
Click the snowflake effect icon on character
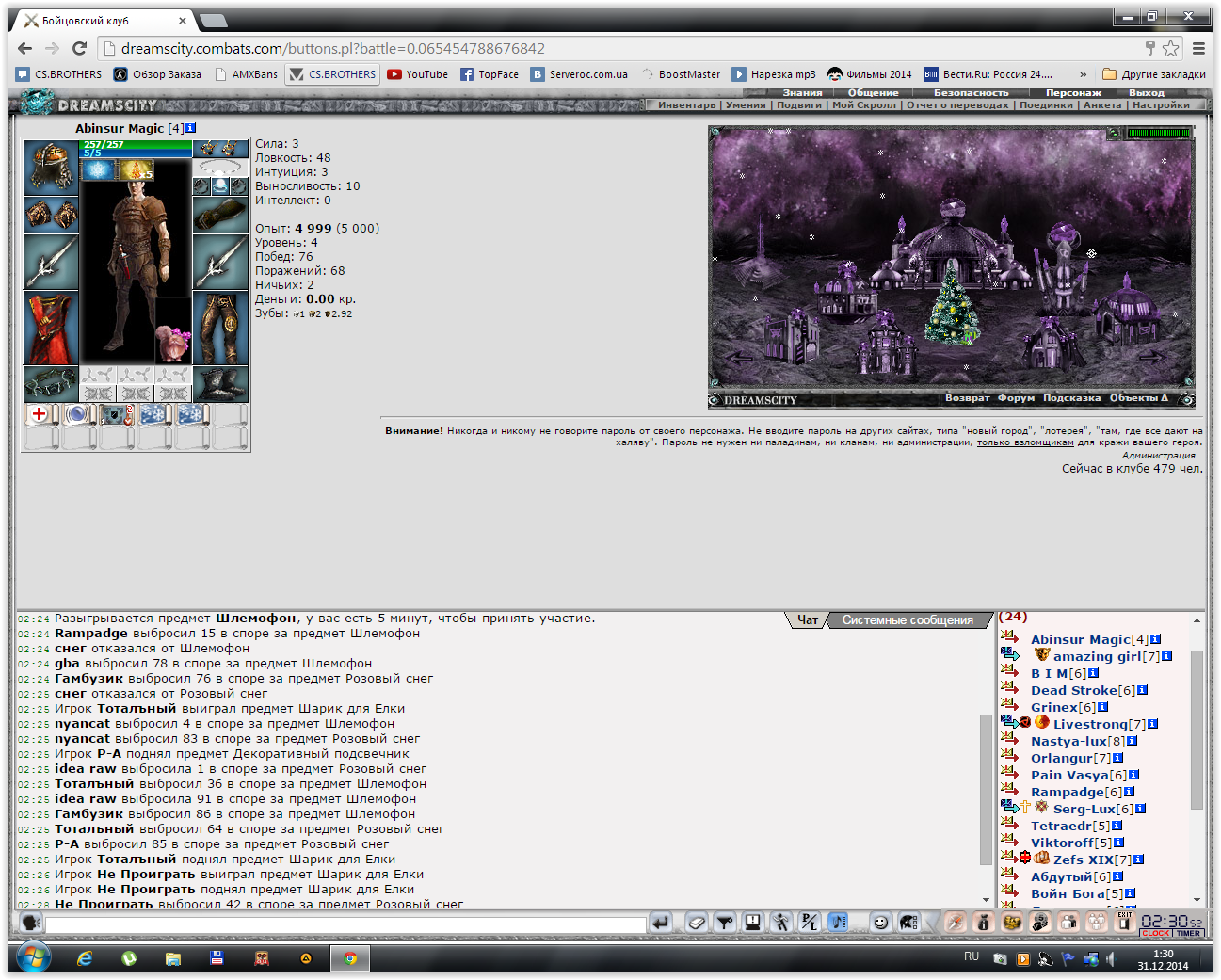point(98,169)
